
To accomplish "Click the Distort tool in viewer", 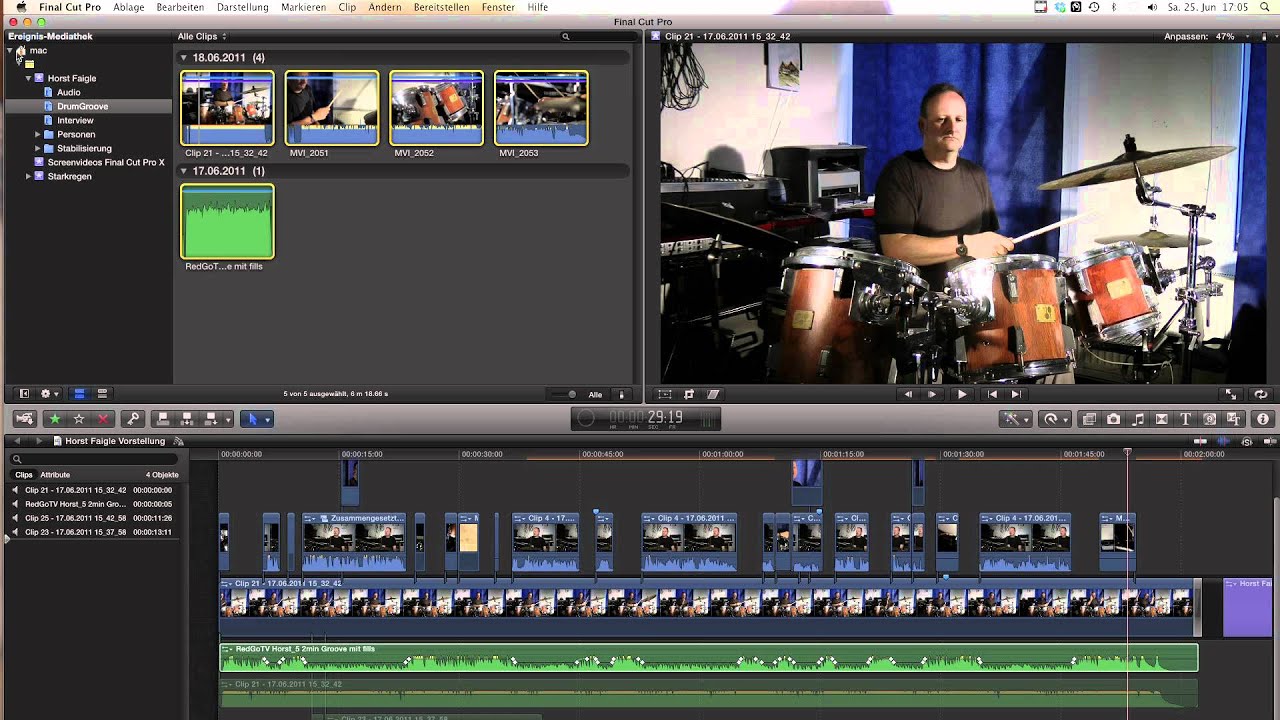I will [x=713, y=394].
